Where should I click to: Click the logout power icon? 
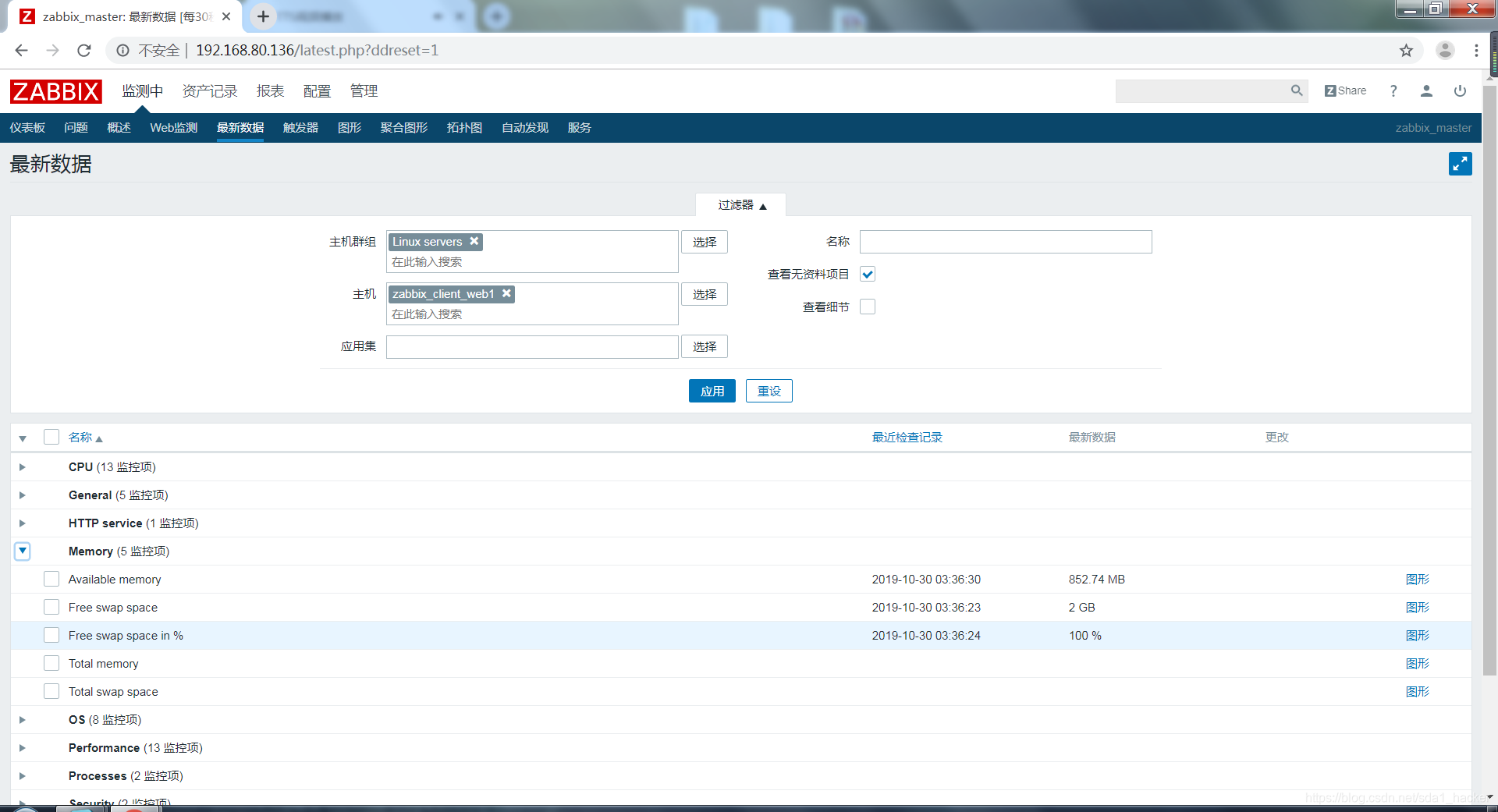(1460, 91)
